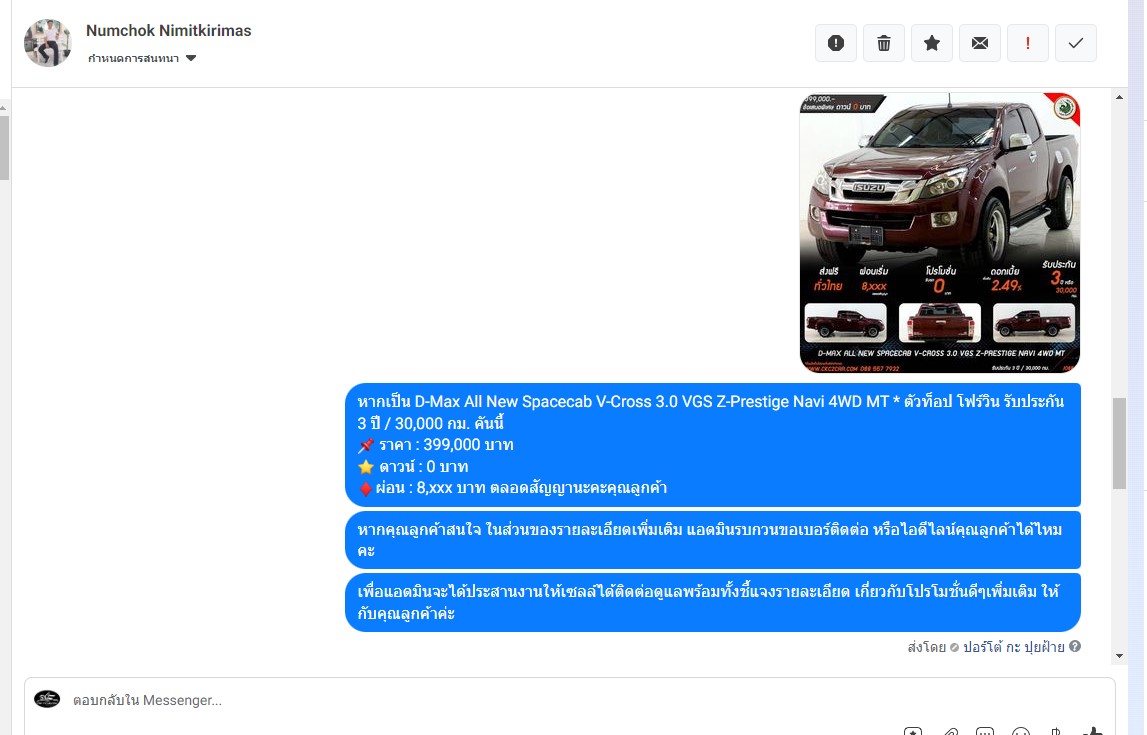The height and width of the screenshot is (735, 1147).
Task: Open the maroon Isuzu D-Max ad image
Action: pos(939,233)
